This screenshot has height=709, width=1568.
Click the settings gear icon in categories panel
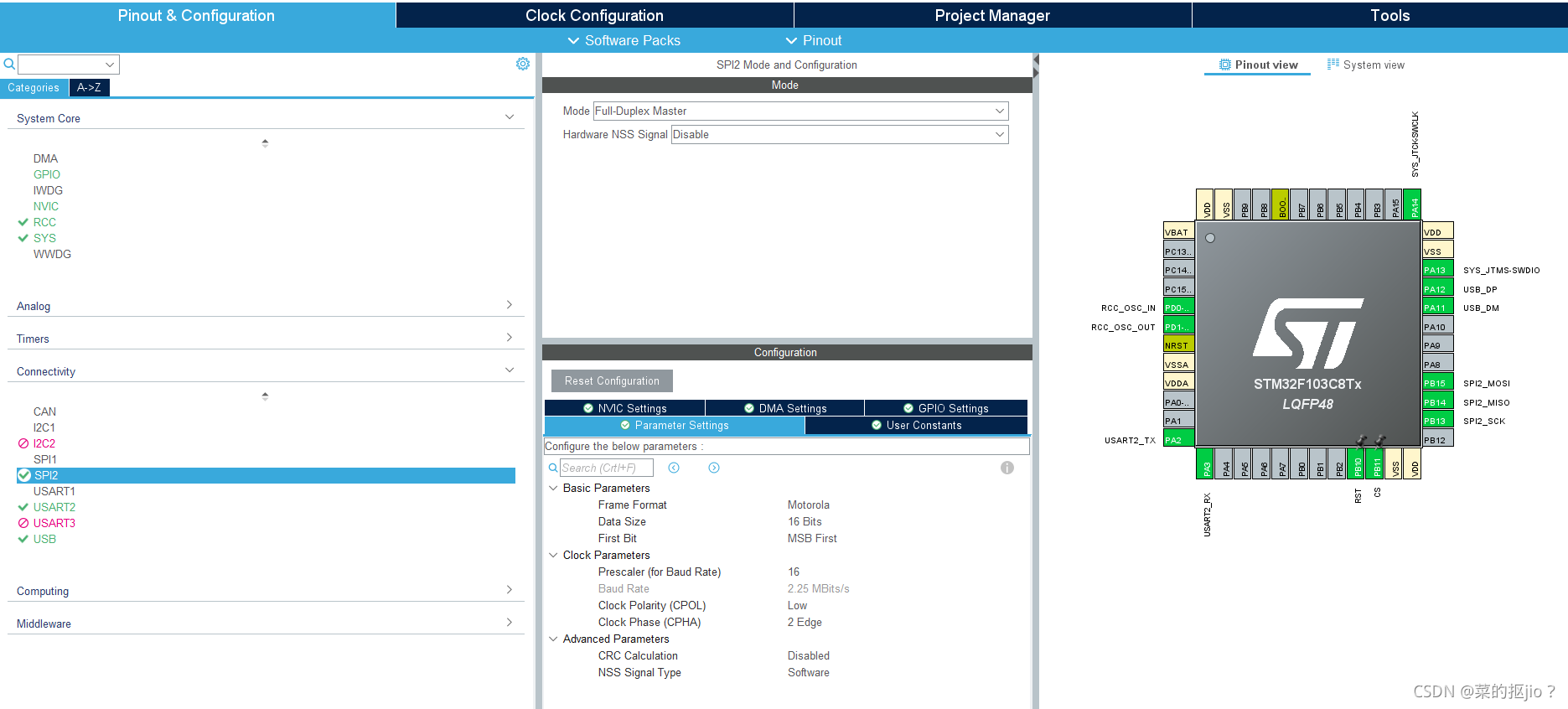(522, 65)
